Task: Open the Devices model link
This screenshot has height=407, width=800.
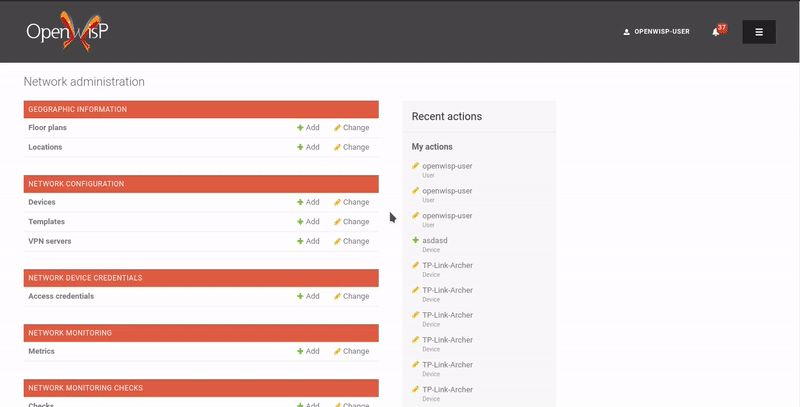Action: pos(42,202)
